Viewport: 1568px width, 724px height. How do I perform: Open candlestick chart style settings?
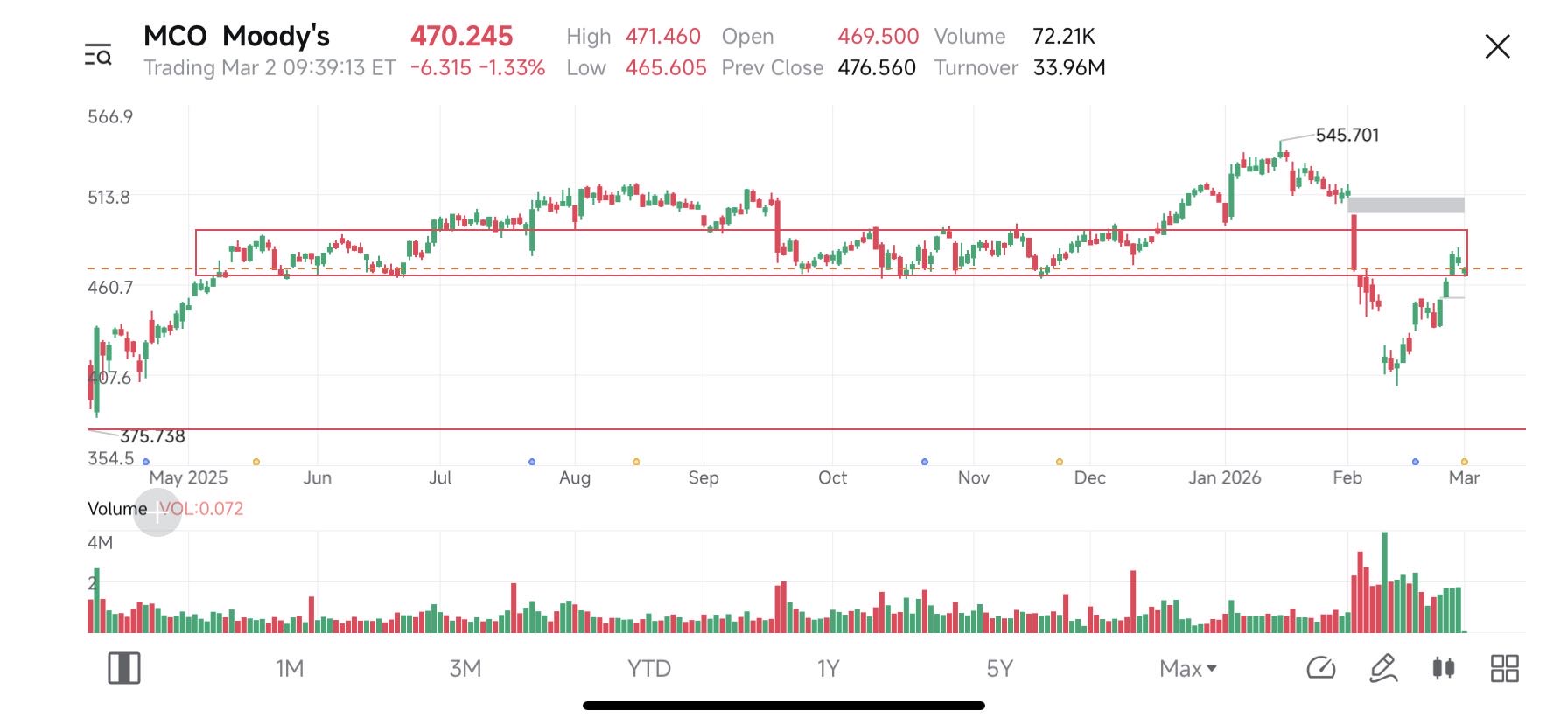coord(1444,669)
